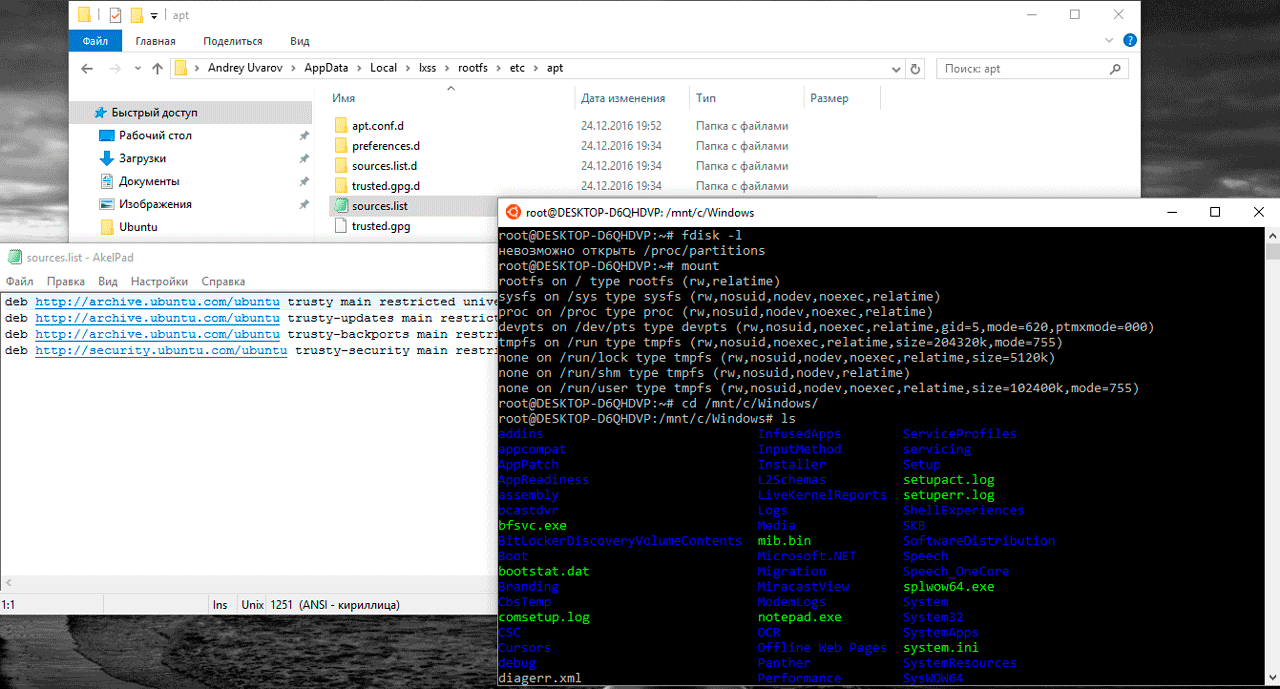Expand the Explorer ribbon chevron
Screen dimensions: 1280x689
1108,41
